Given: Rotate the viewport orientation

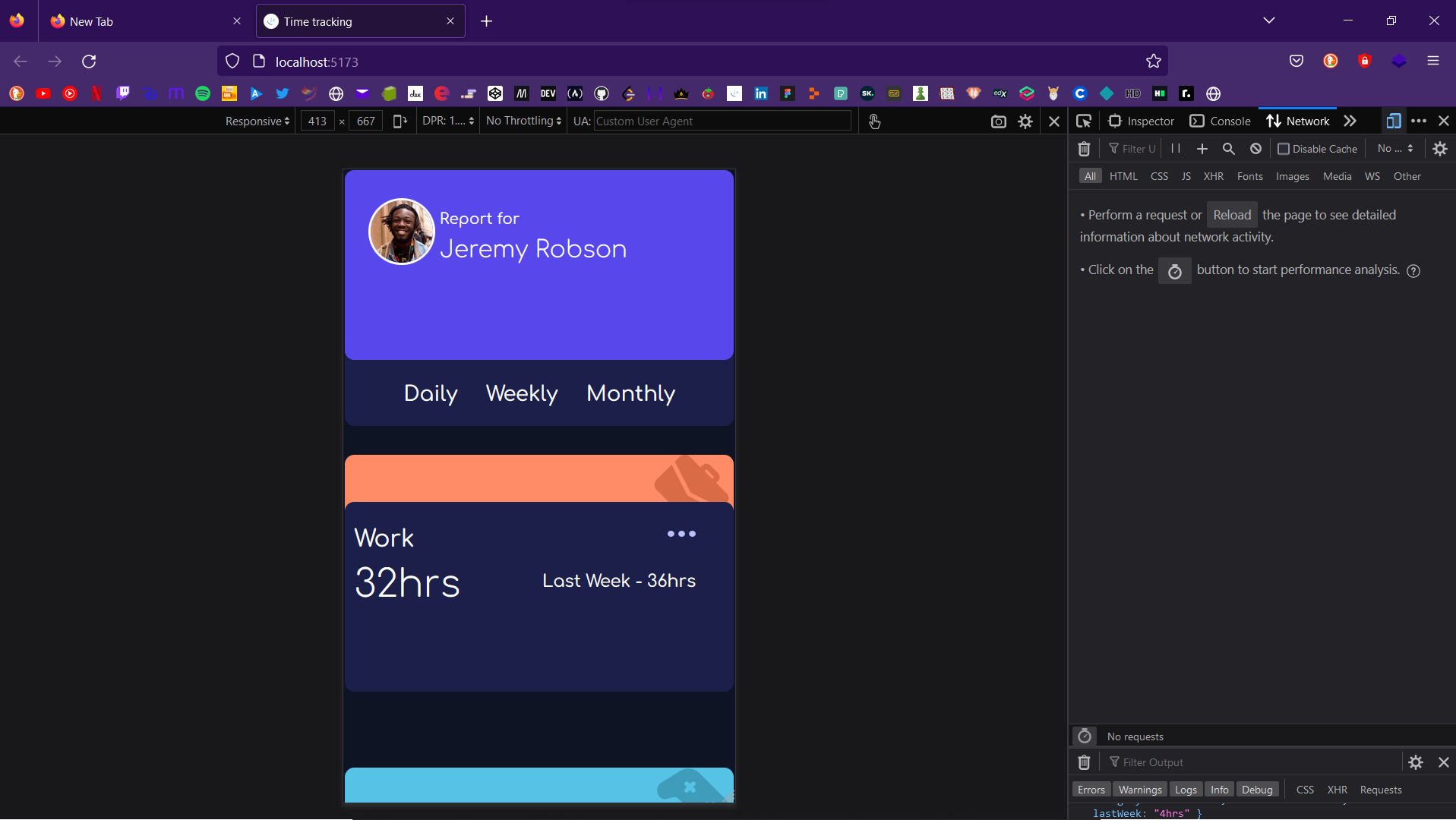Looking at the screenshot, I should click(400, 121).
